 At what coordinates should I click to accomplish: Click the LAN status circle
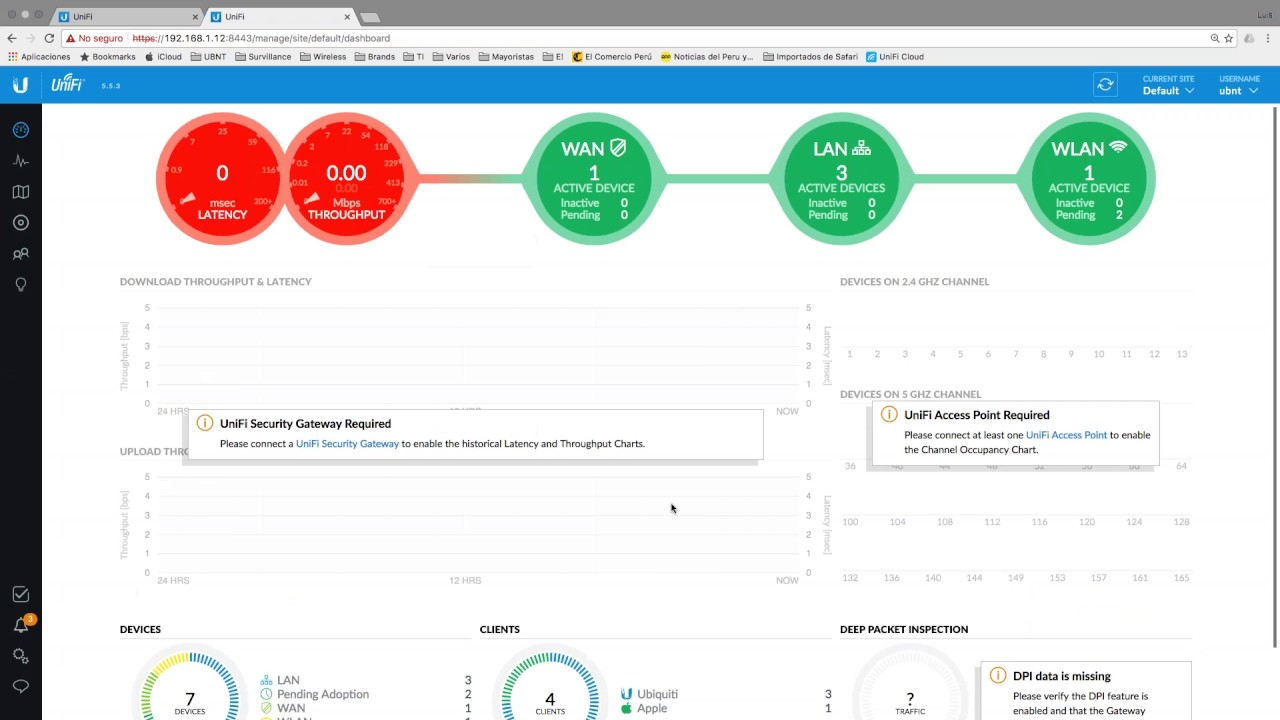tap(841, 179)
